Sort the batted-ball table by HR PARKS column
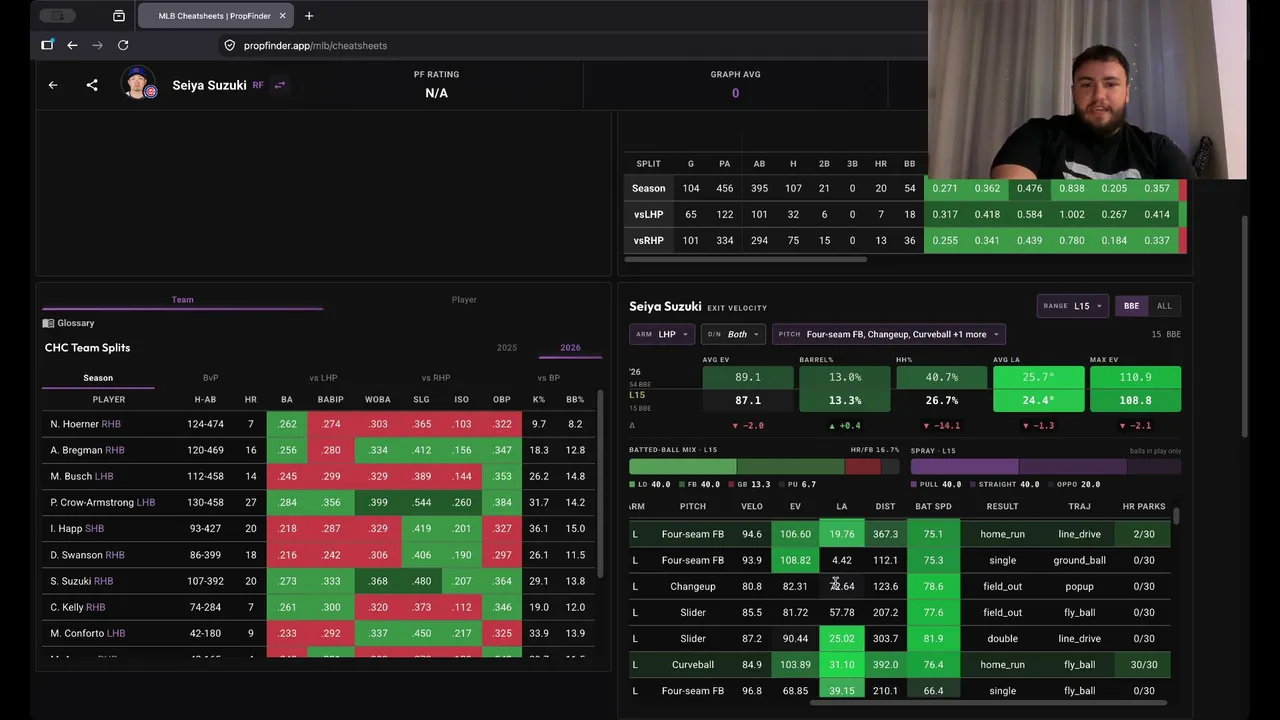Screen dimensions: 1280x720 tap(1144, 506)
